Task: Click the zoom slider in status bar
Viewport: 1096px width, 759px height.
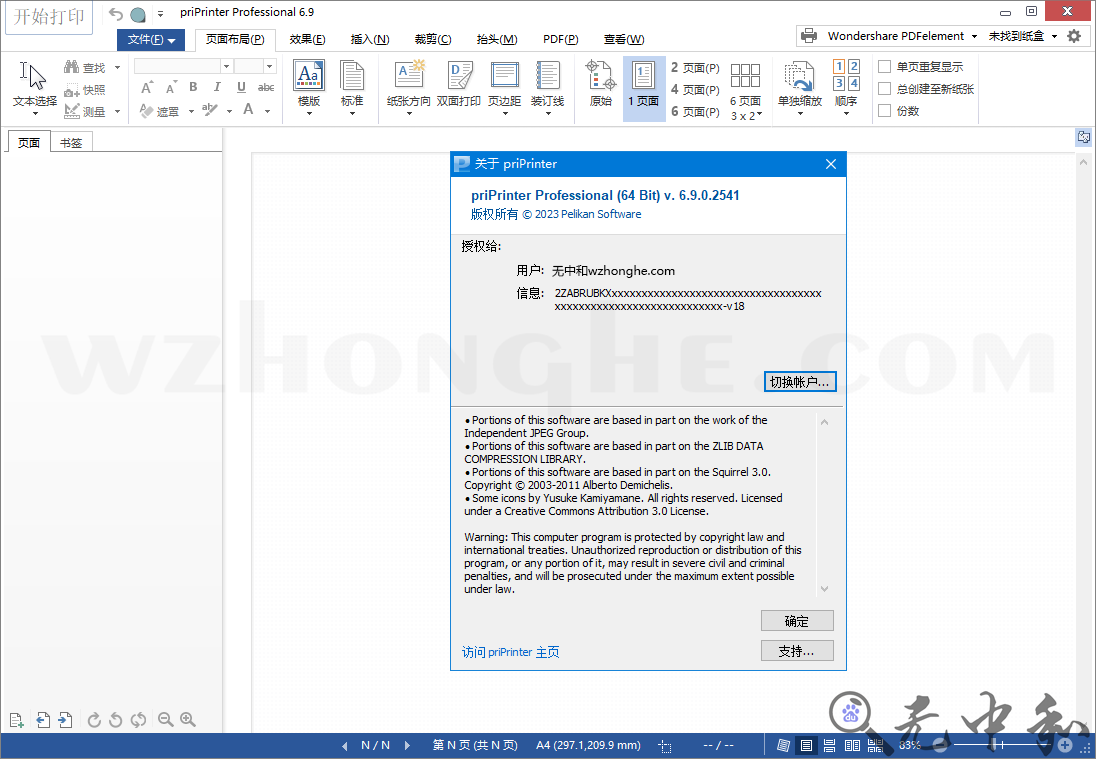Action: click(x=995, y=745)
